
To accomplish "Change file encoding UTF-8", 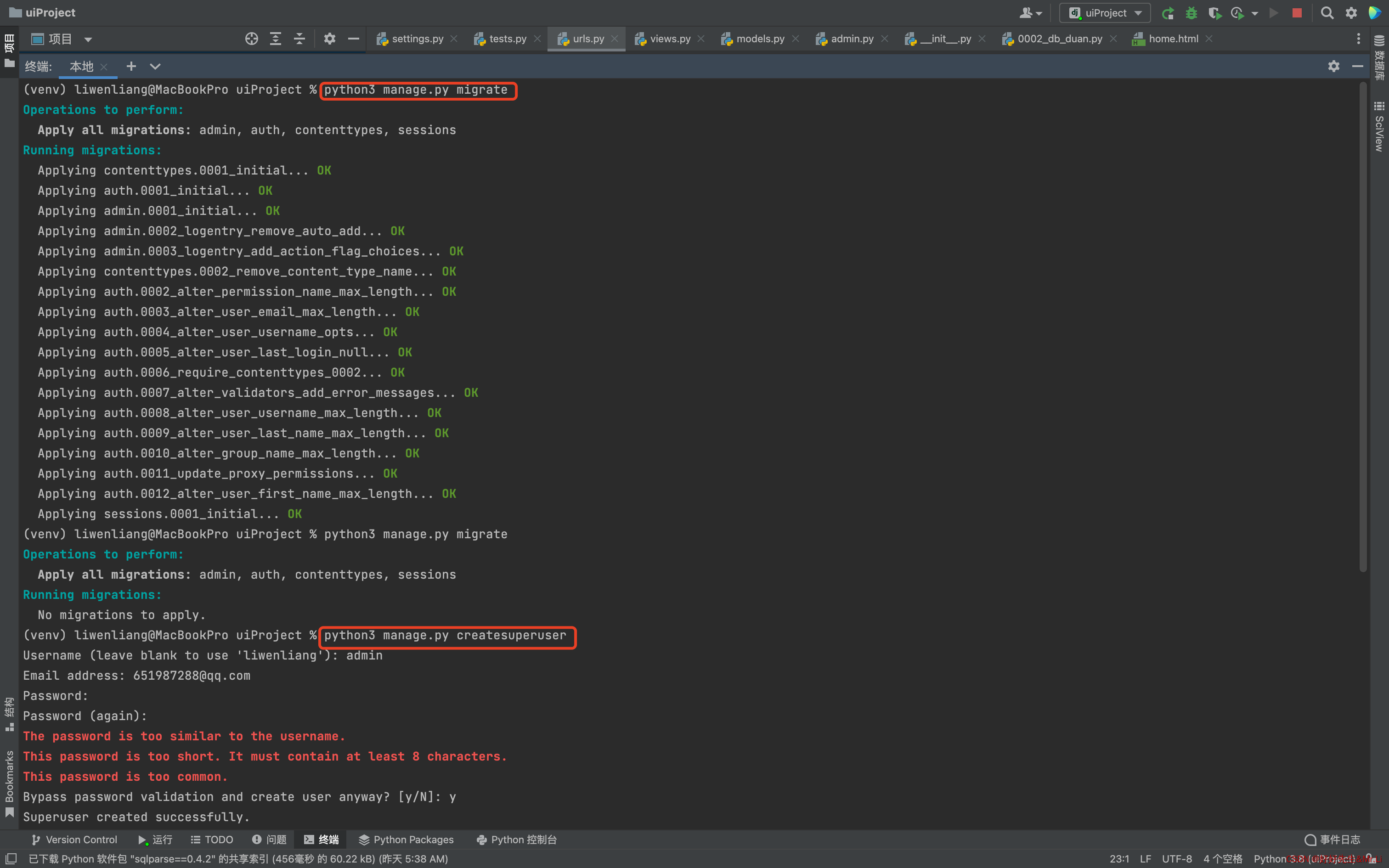I will [x=1177, y=858].
